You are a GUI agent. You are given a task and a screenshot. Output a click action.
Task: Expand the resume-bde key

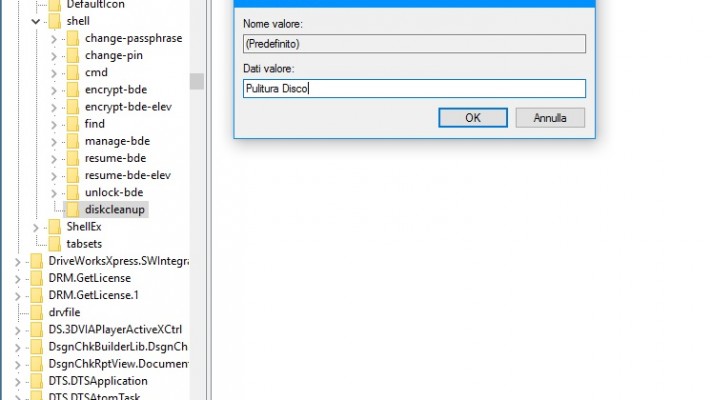[54, 159]
